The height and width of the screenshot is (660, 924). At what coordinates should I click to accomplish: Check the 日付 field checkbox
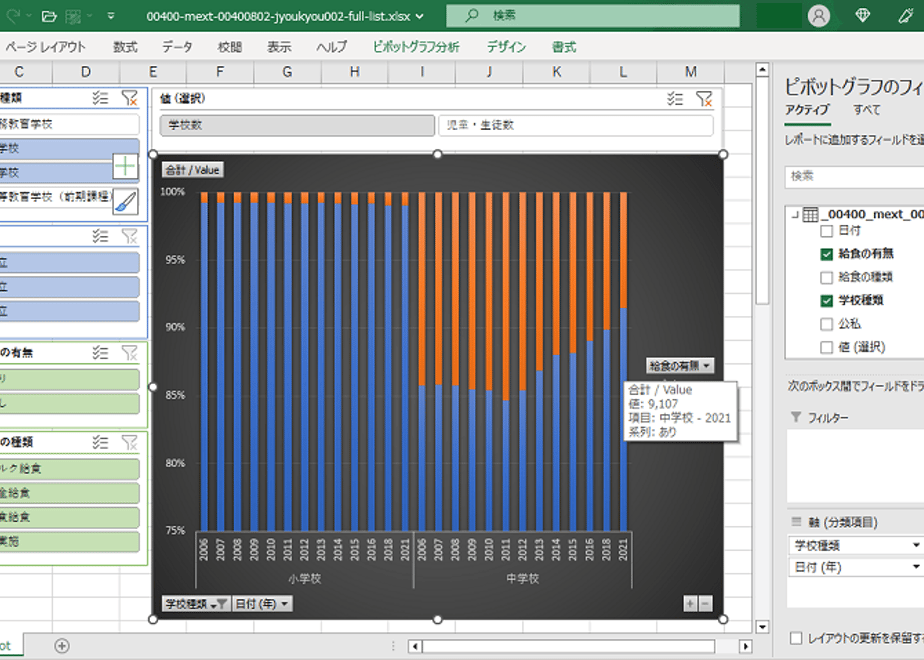pos(826,231)
